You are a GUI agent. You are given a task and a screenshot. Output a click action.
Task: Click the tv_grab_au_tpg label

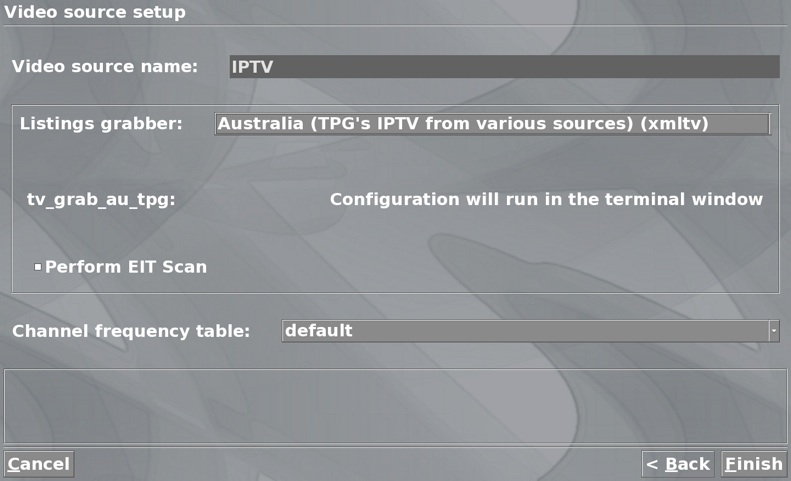[x=101, y=200]
